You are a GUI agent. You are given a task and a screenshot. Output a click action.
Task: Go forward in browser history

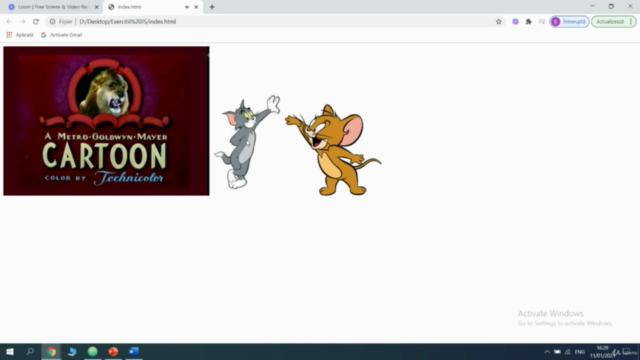[x=22, y=22]
